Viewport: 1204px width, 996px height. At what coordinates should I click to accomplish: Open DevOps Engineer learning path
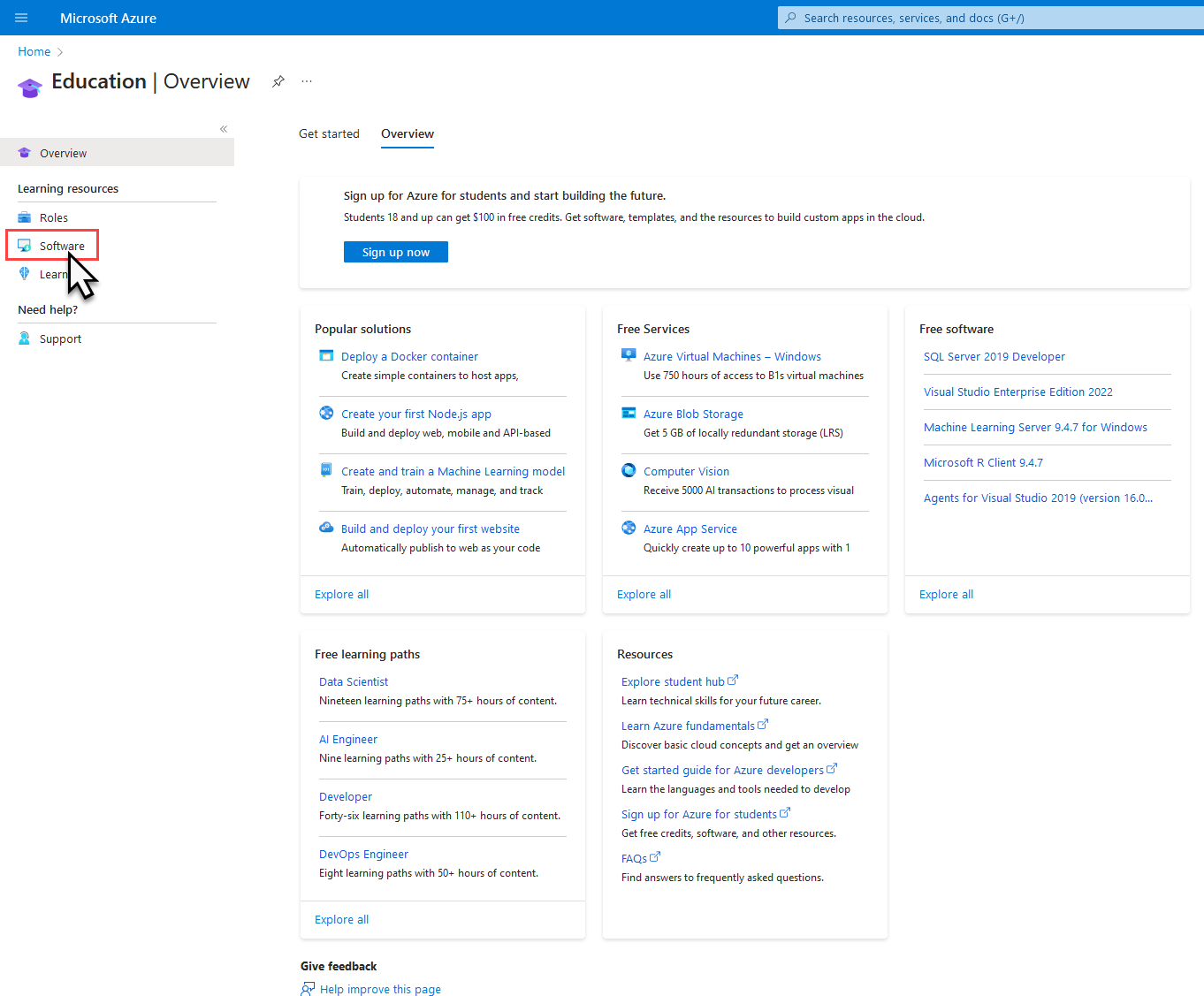[x=363, y=855]
